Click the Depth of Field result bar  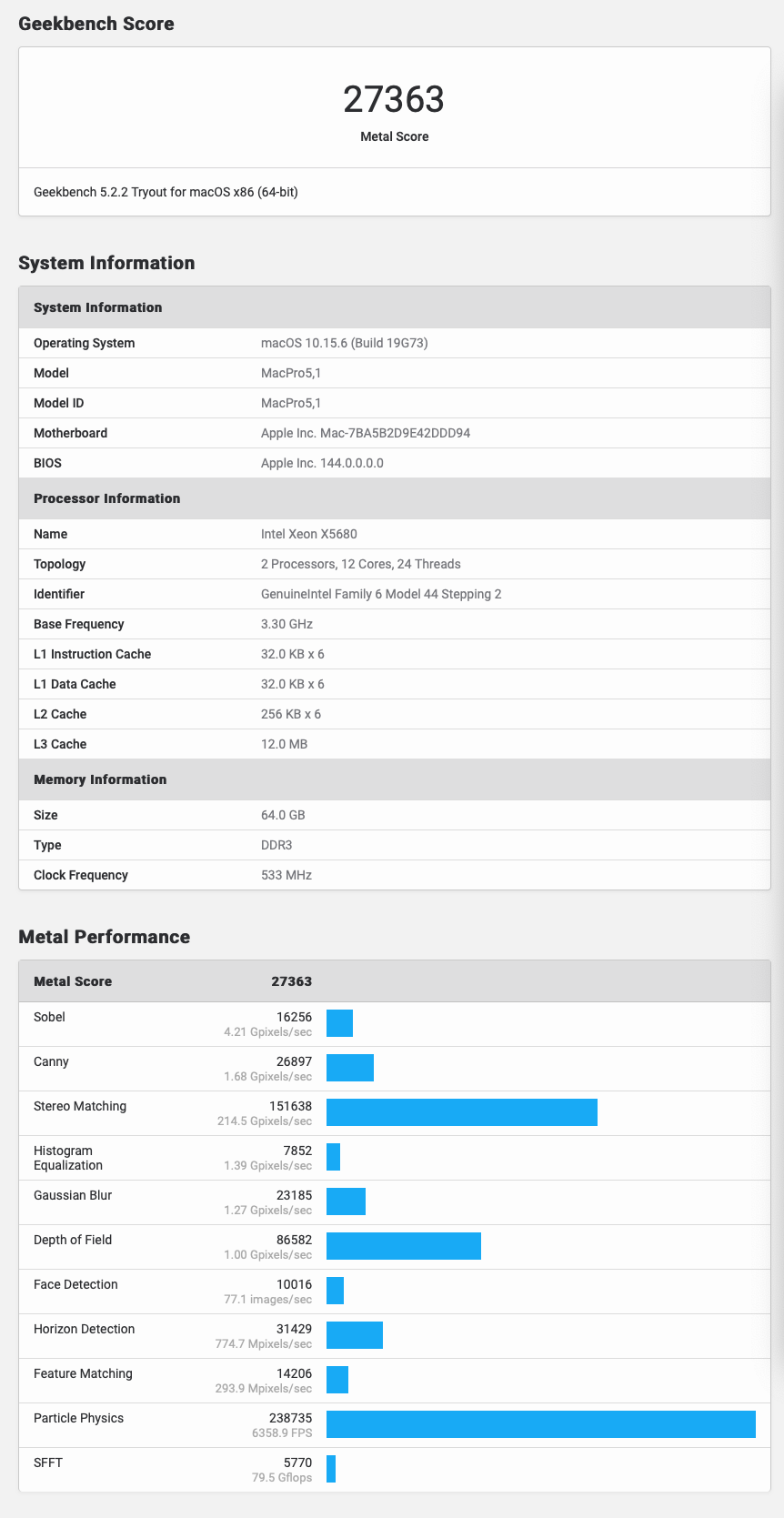[404, 1246]
